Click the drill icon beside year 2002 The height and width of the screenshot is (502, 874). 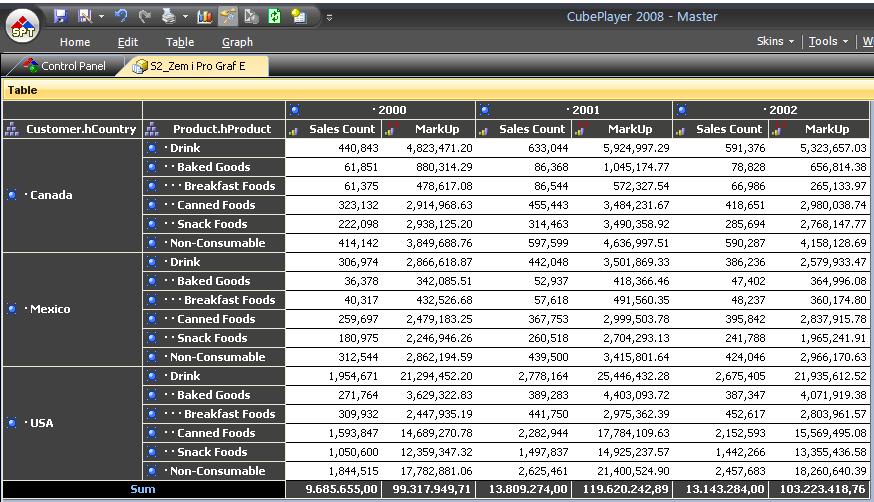681,110
